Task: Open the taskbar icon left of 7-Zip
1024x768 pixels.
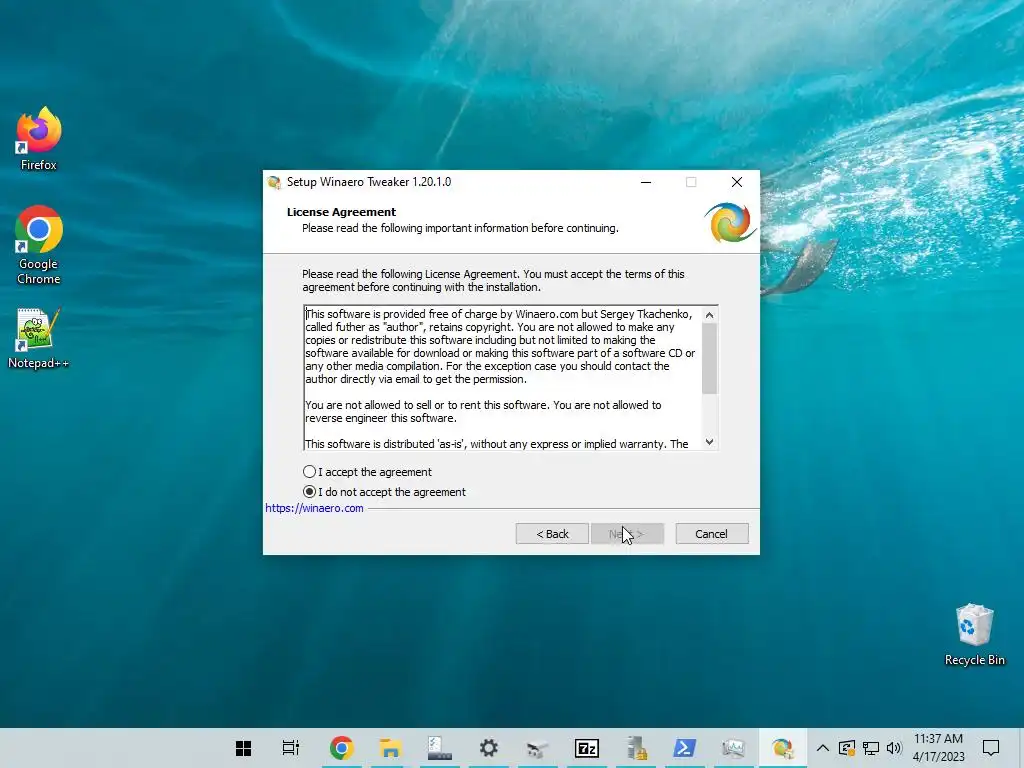Action: (x=537, y=748)
